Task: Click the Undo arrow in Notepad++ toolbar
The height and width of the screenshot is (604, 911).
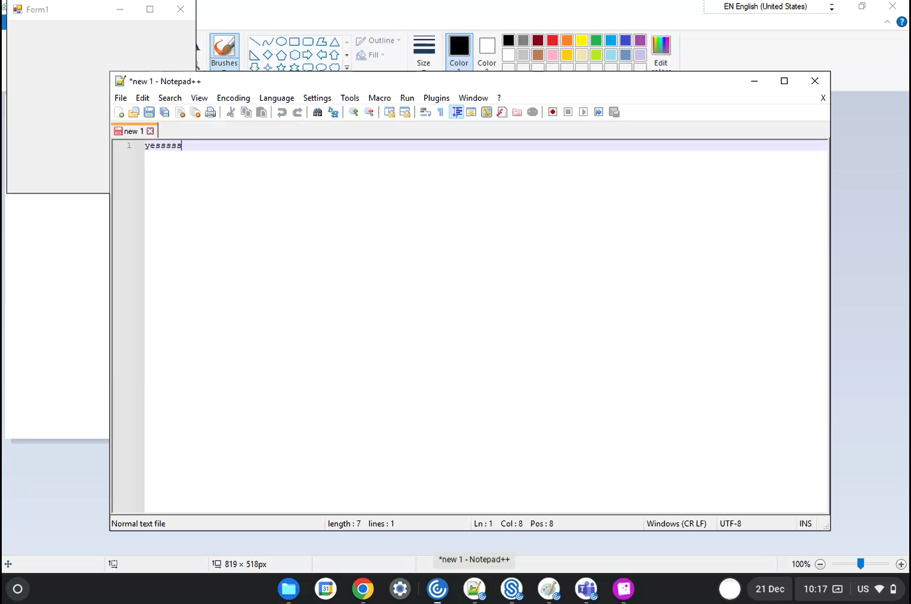Action: 282,113
